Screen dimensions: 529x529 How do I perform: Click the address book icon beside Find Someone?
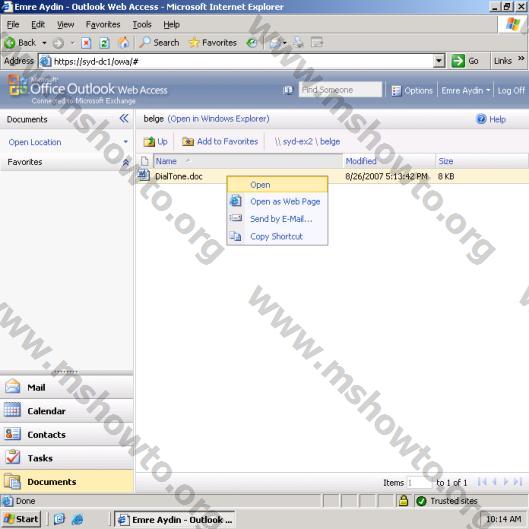tap(288, 90)
